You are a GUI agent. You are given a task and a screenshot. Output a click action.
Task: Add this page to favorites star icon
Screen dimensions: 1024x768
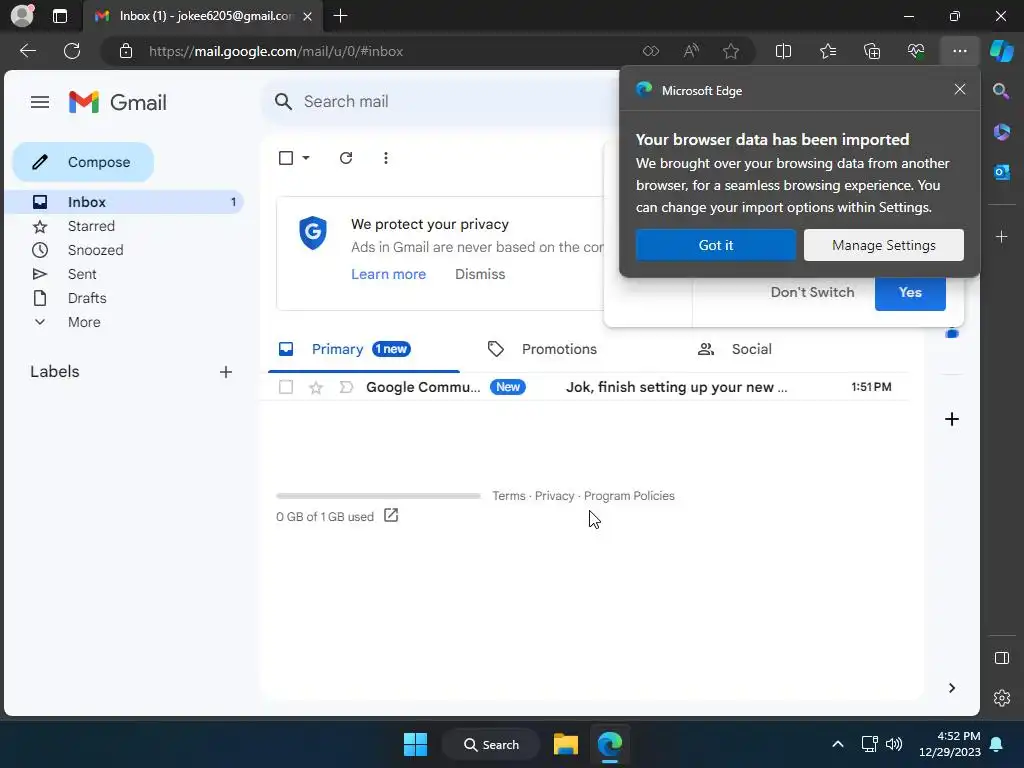[731, 51]
